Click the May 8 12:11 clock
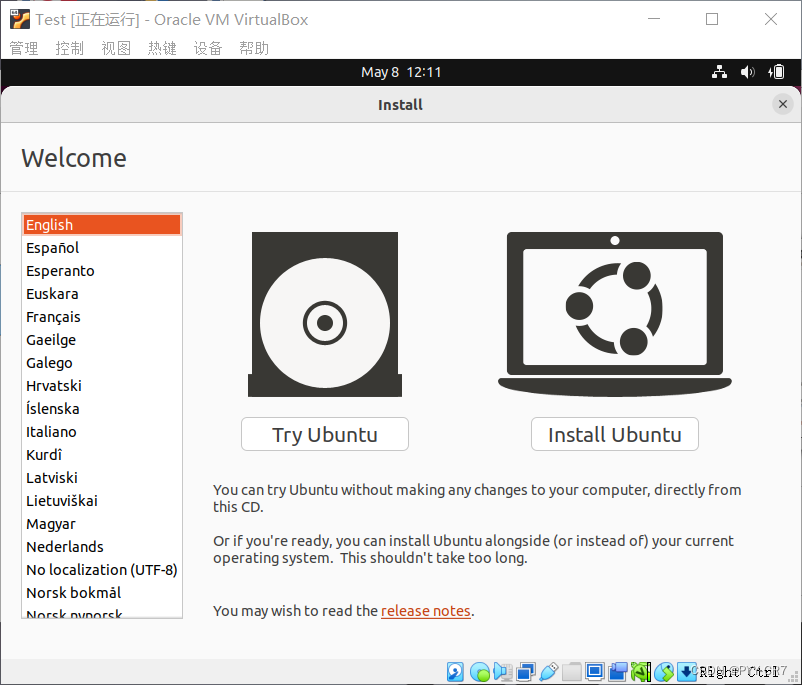Viewport: 802px width, 685px height. (401, 72)
